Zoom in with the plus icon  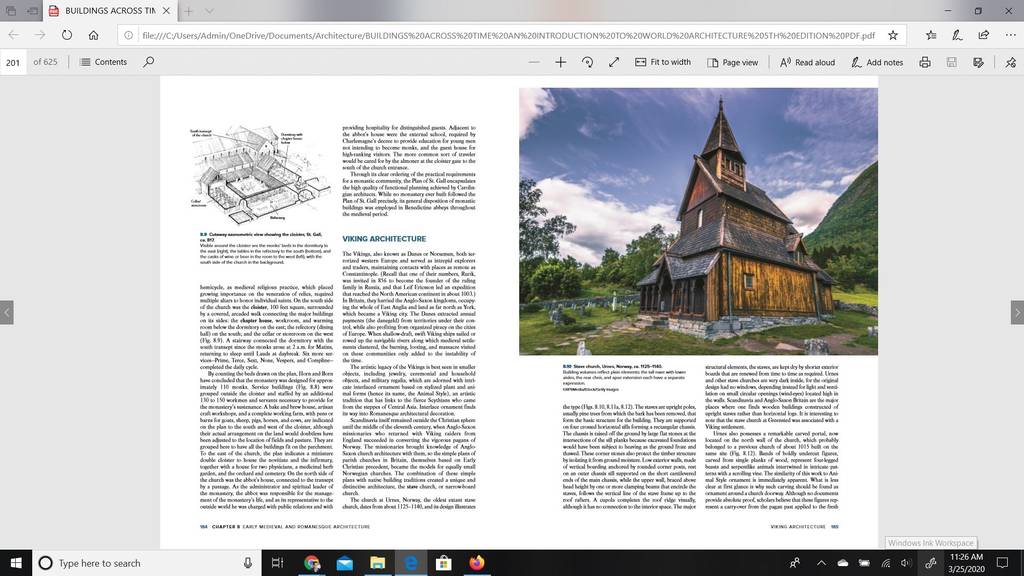pyautogui.click(x=560, y=62)
